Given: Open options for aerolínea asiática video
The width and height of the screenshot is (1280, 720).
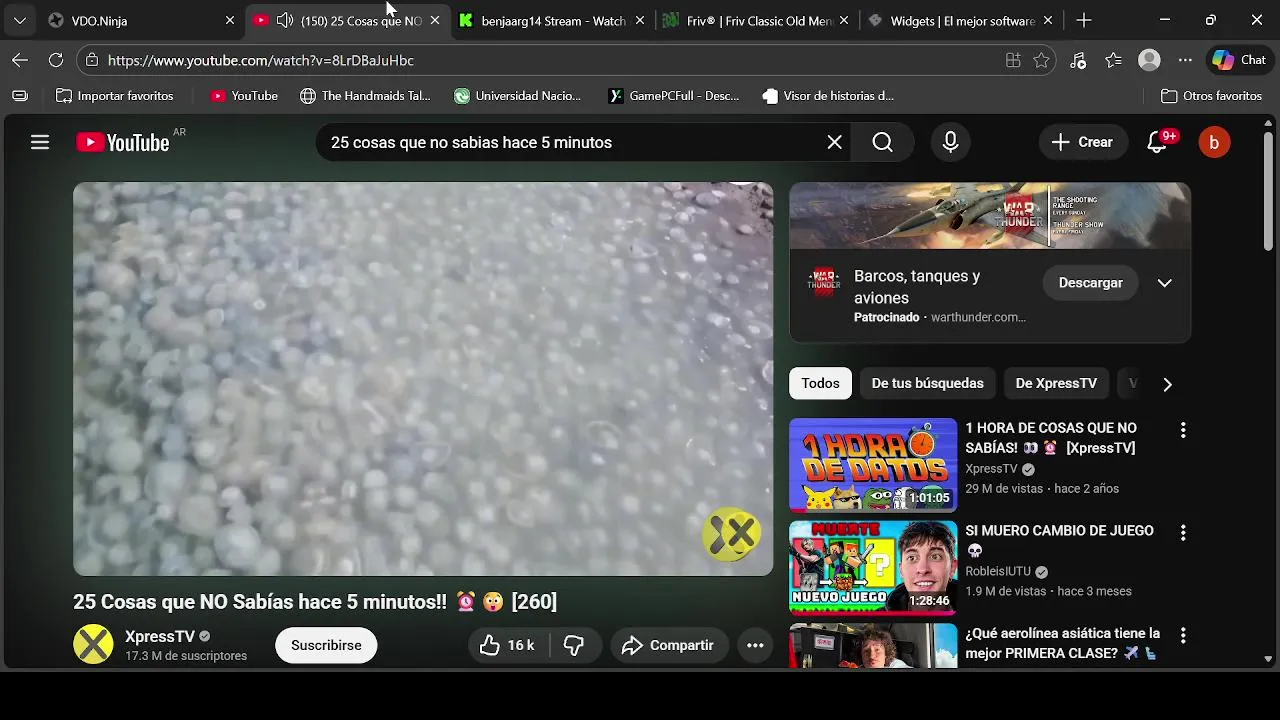Looking at the screenshot, I should pyautogui.click(x=1183, y=635).
